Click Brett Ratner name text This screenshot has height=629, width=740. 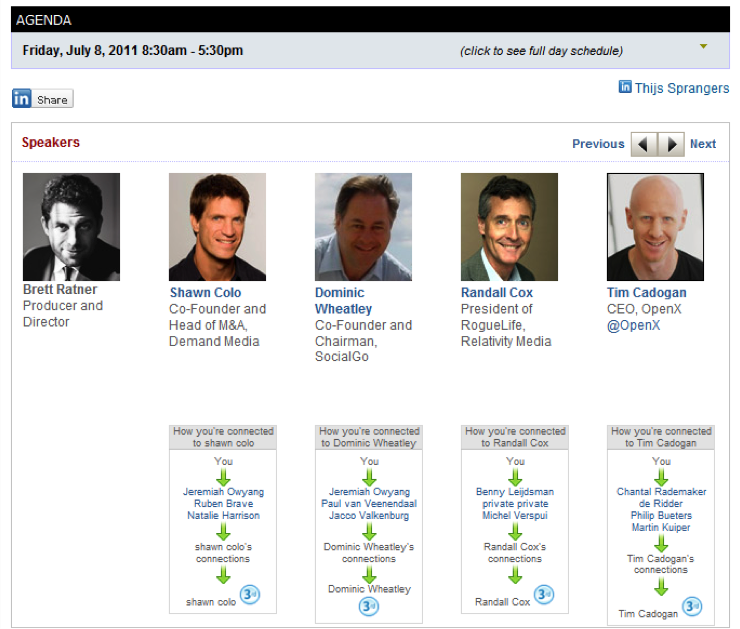[x=60, y=289]
